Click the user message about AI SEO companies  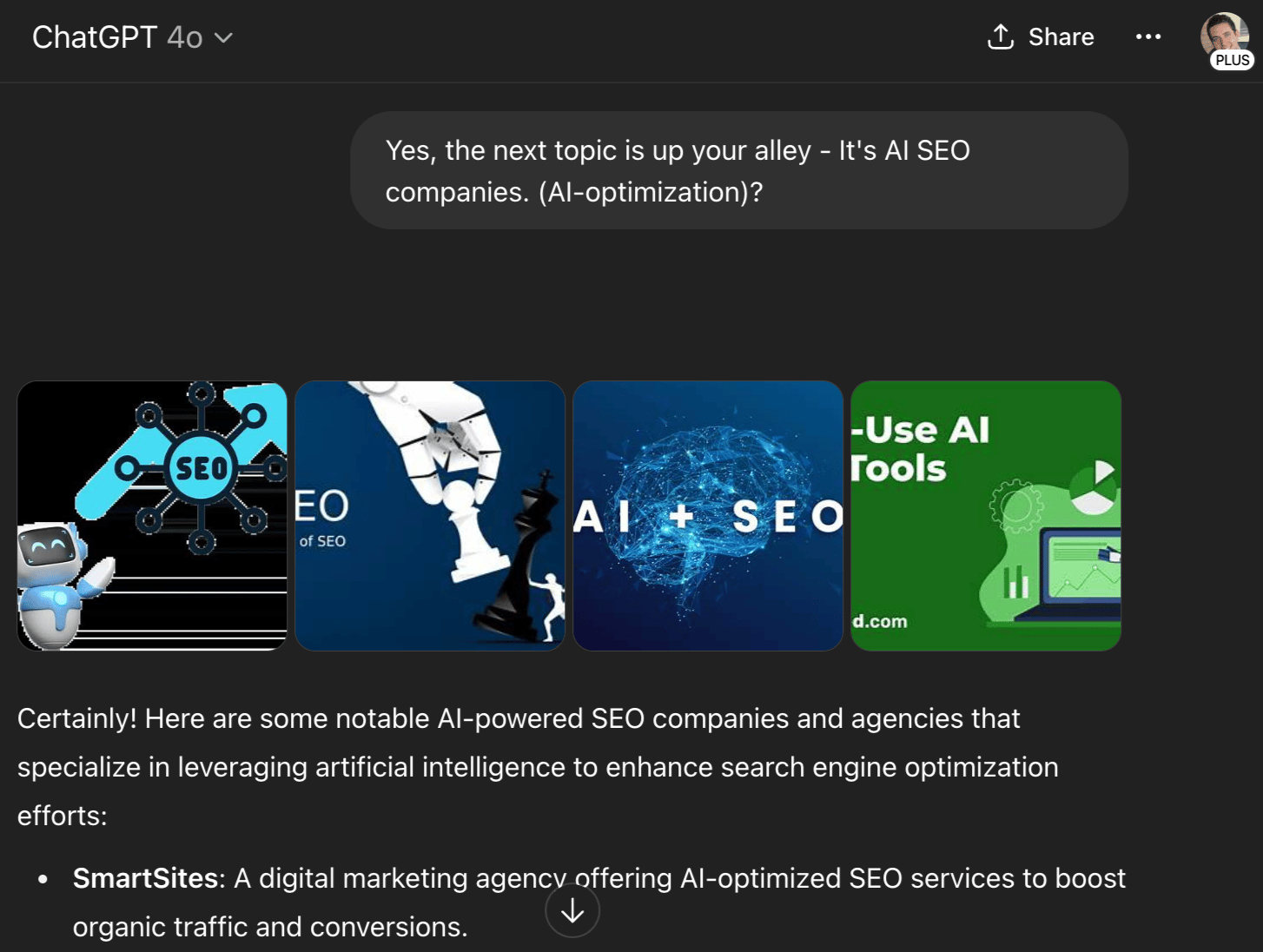[x=739, y=170]
